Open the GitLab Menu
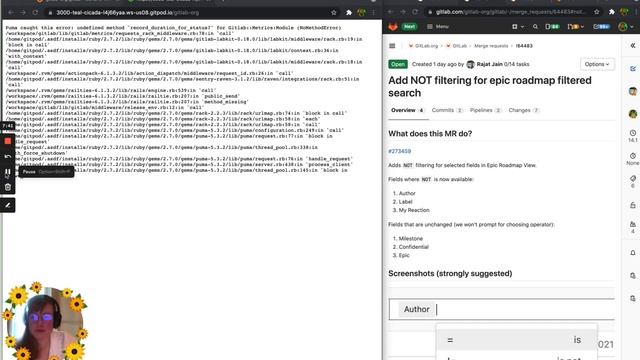The height and width of the screenshot is (360, 640). click(438, 27)
